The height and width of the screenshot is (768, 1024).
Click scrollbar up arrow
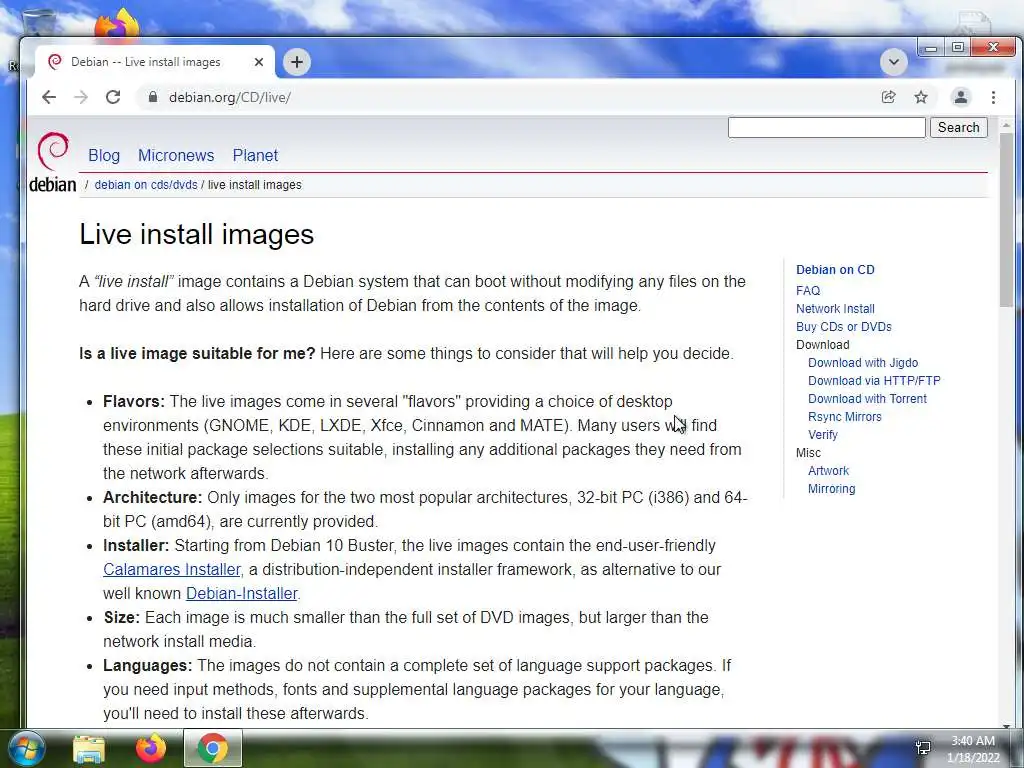click(x=1006, y=124)
